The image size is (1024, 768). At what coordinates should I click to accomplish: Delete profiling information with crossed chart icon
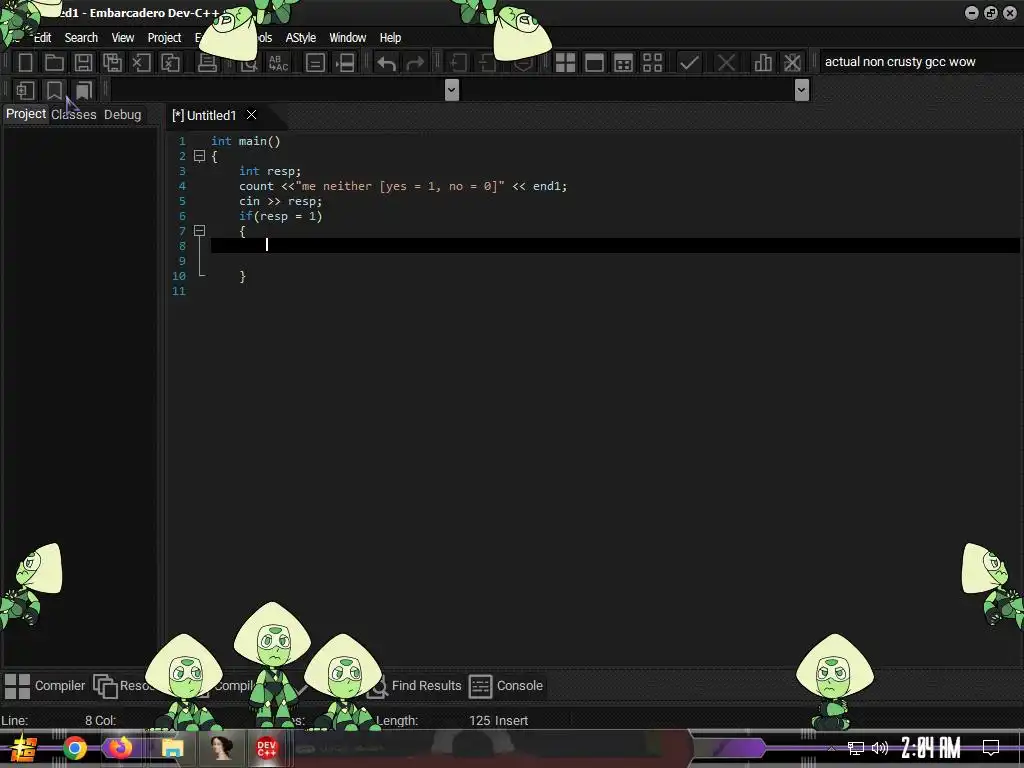(x=792, y=63)
